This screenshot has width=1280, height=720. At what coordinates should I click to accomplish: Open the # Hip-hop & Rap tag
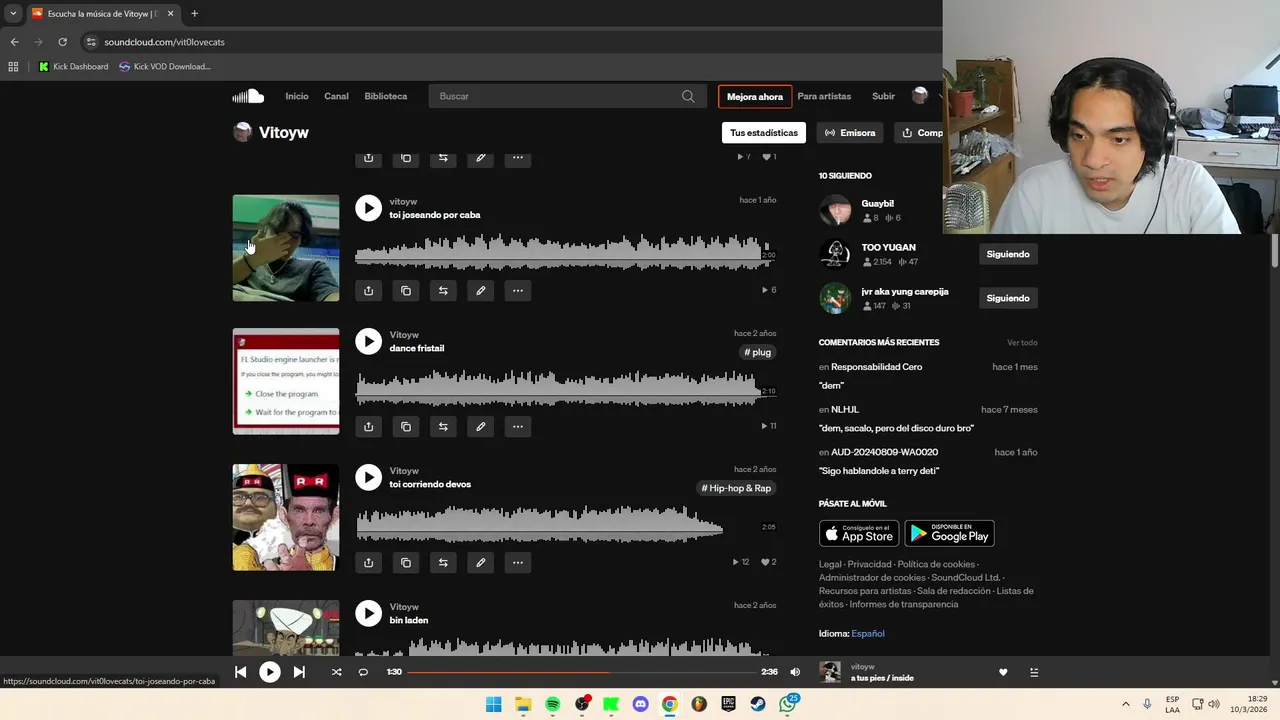click(x=737, y=488)
